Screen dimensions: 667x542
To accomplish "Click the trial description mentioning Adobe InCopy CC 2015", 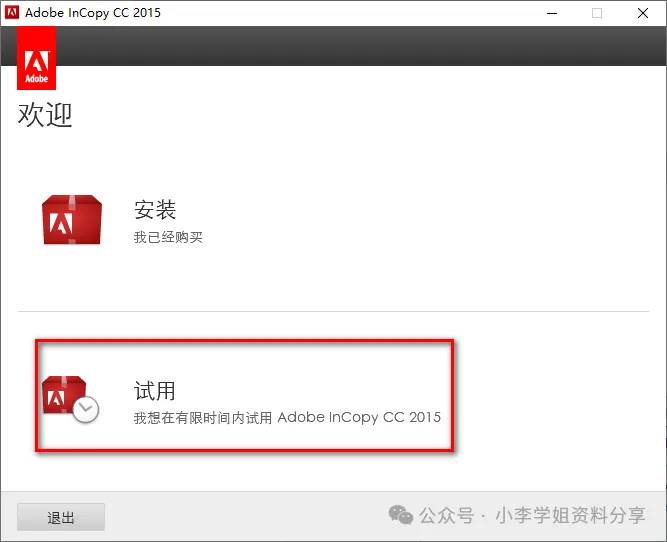I will 287,417.
